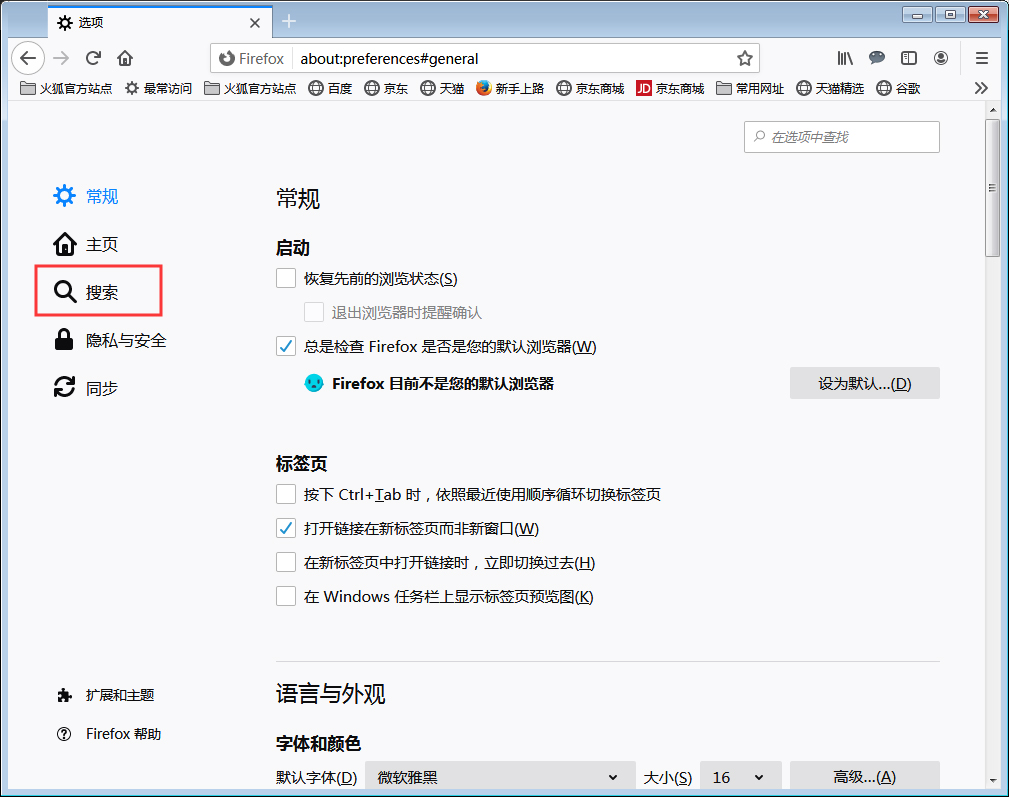
Task: Bookmark this page via the star icon
Action: (746, 58)
